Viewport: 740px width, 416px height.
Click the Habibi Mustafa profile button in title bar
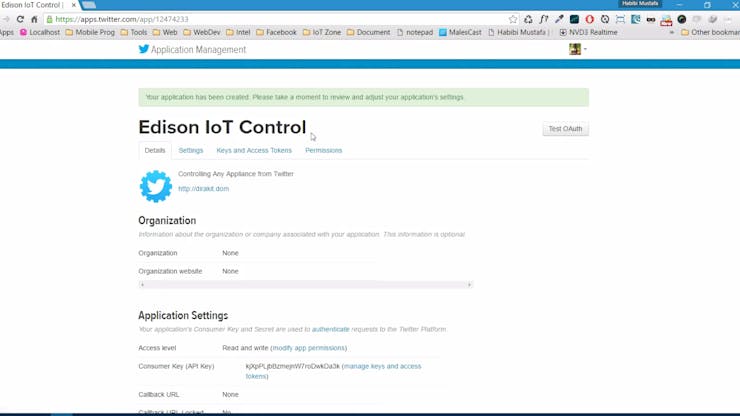tap(640, 4)
